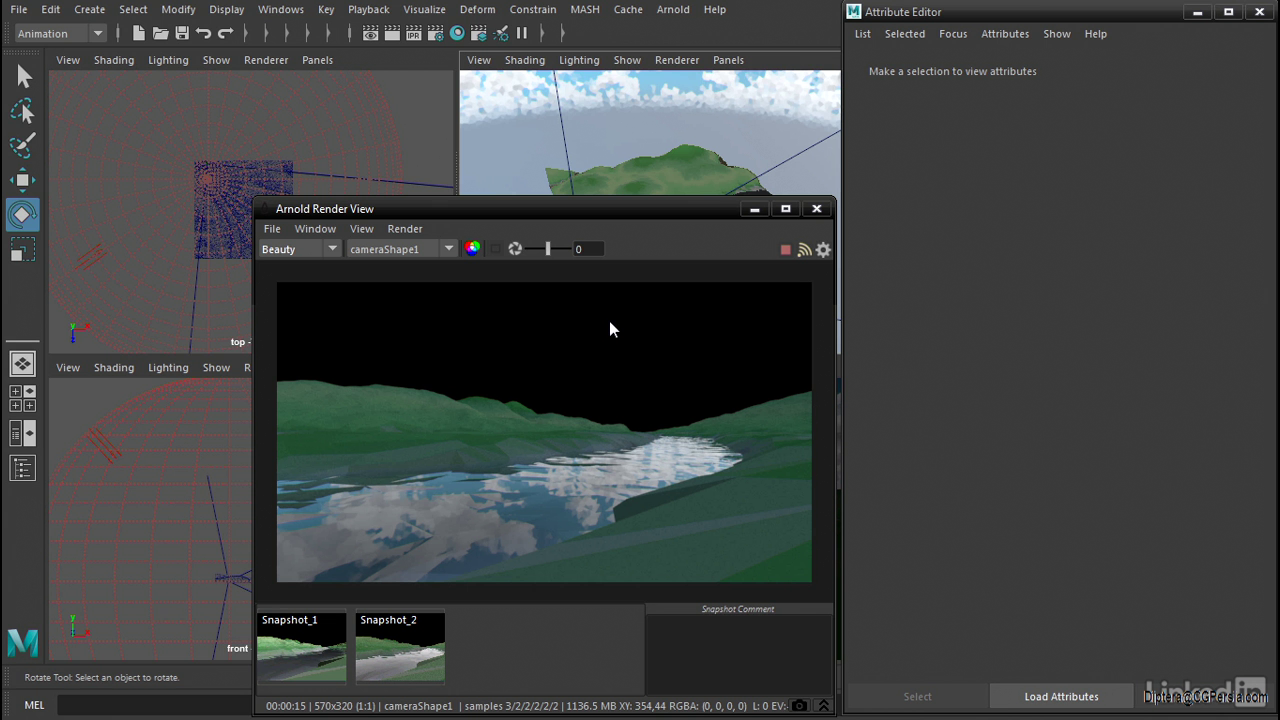Screen dimensions: 1280x720
Task: Open Lighting menu of the front viewport
Action: tap(168, 368)
